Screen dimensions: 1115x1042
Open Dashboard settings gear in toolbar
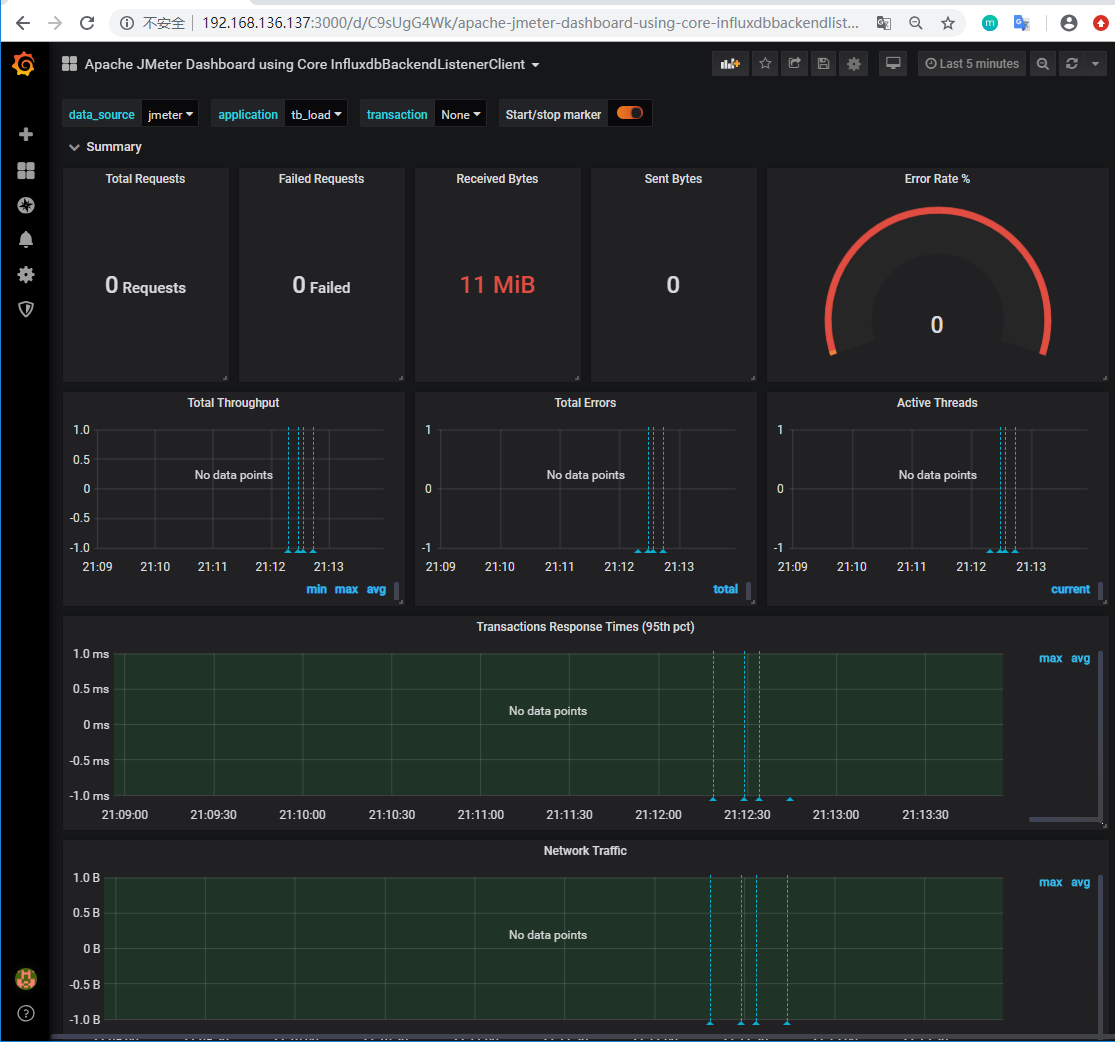[853, 64]
